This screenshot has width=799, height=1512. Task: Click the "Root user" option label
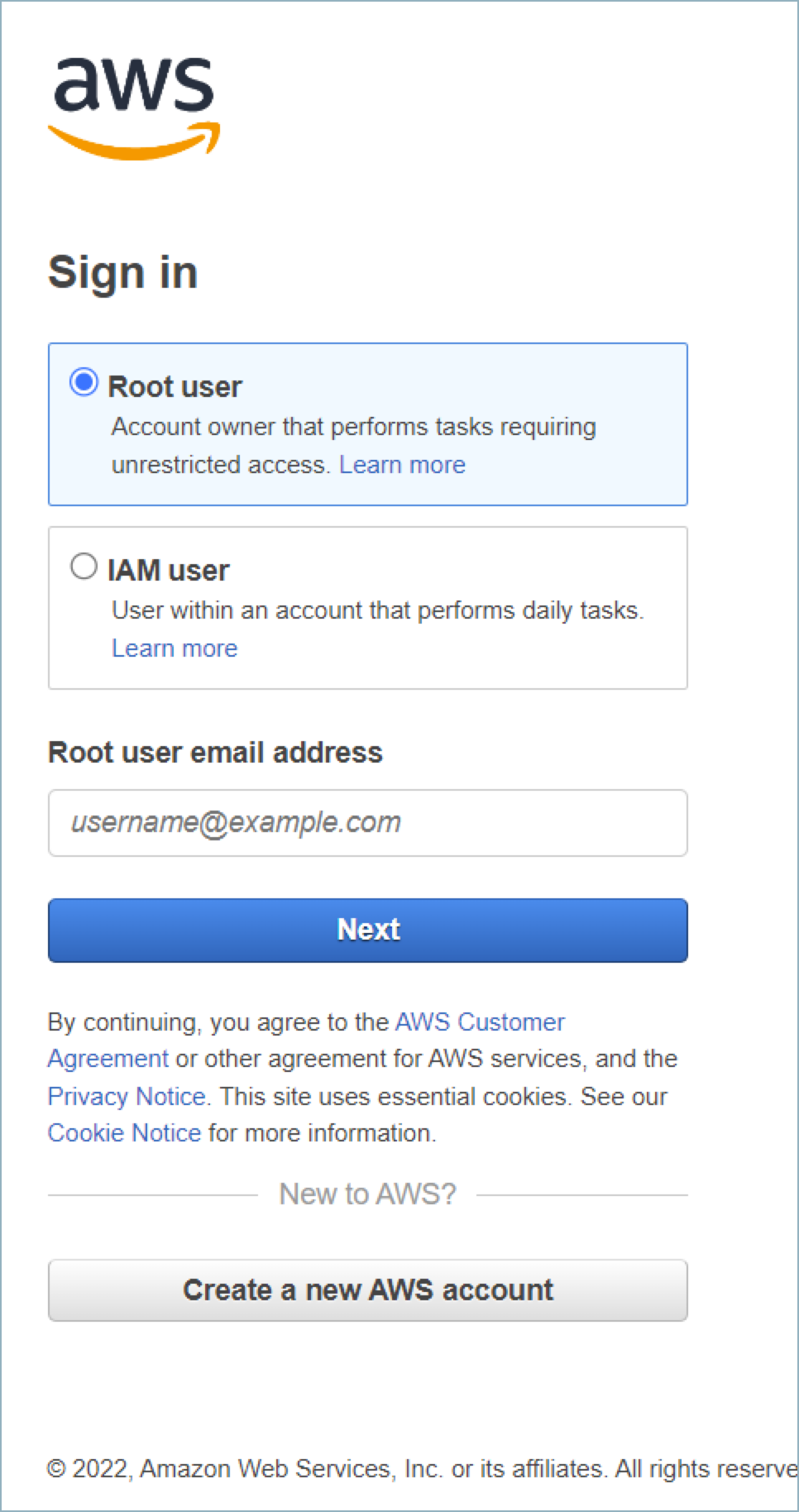pyautogui.click(x=175, y=386)
